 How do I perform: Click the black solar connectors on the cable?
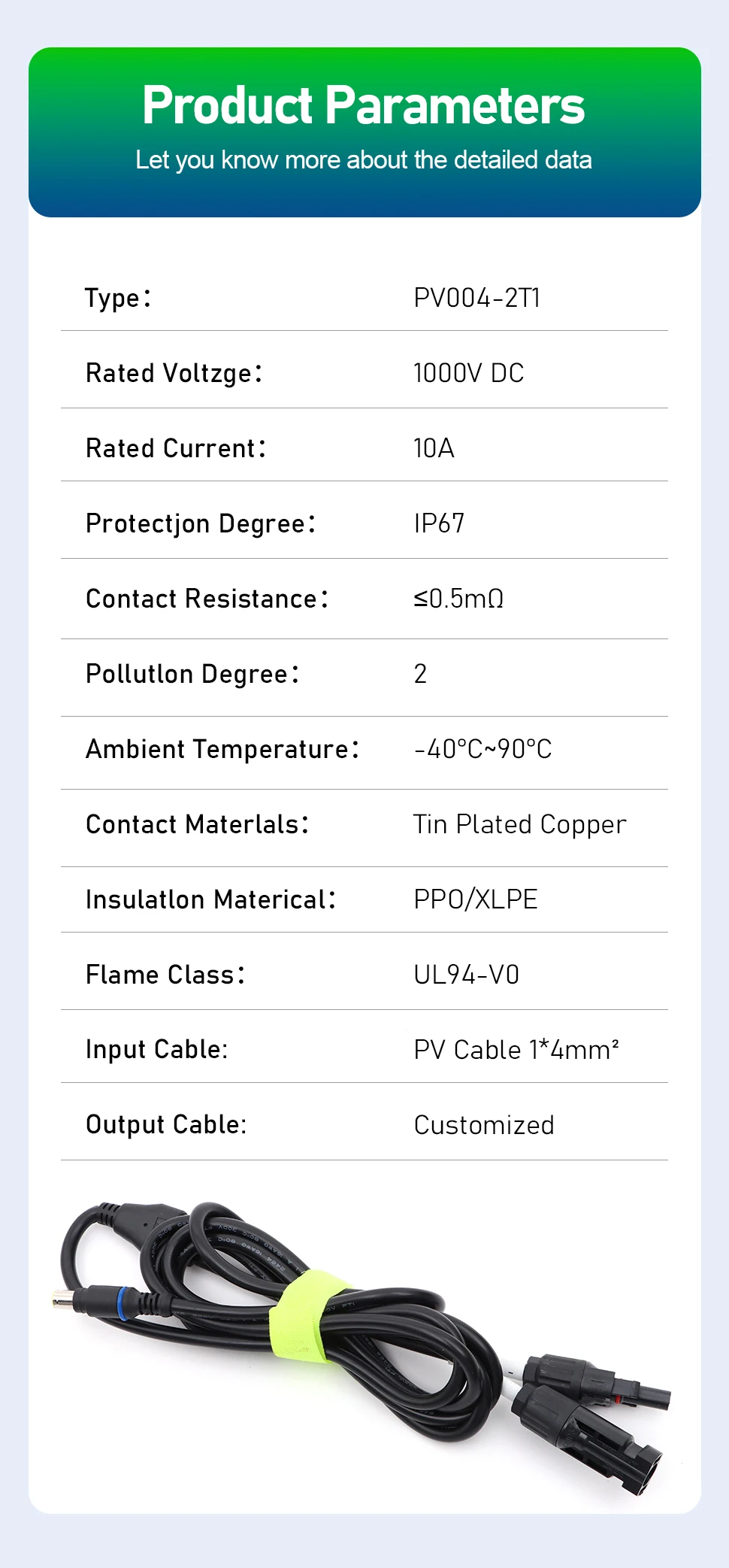(594, 1414)
